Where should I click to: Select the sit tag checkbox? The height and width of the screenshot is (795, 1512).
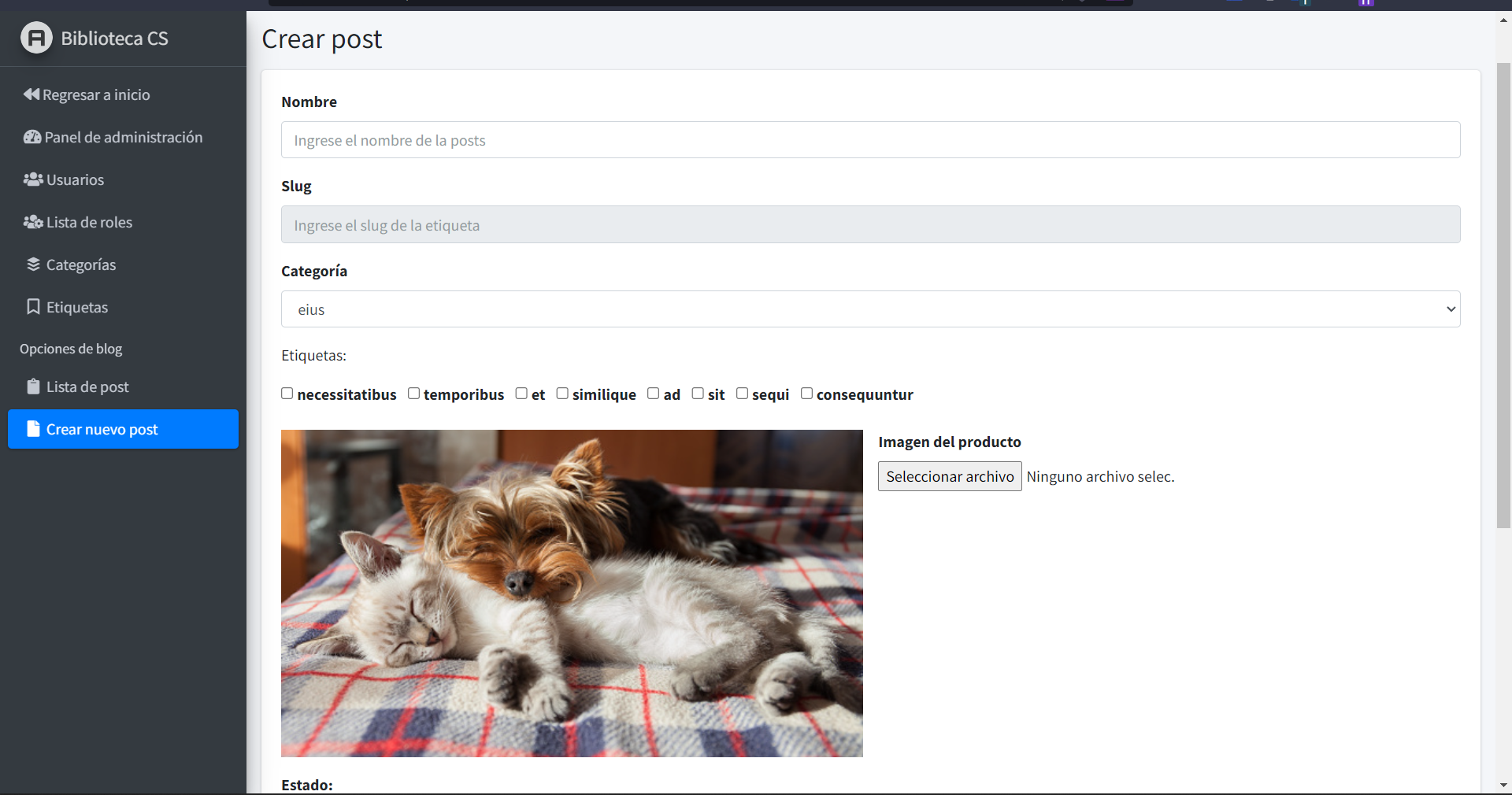(x=698, y=394)
